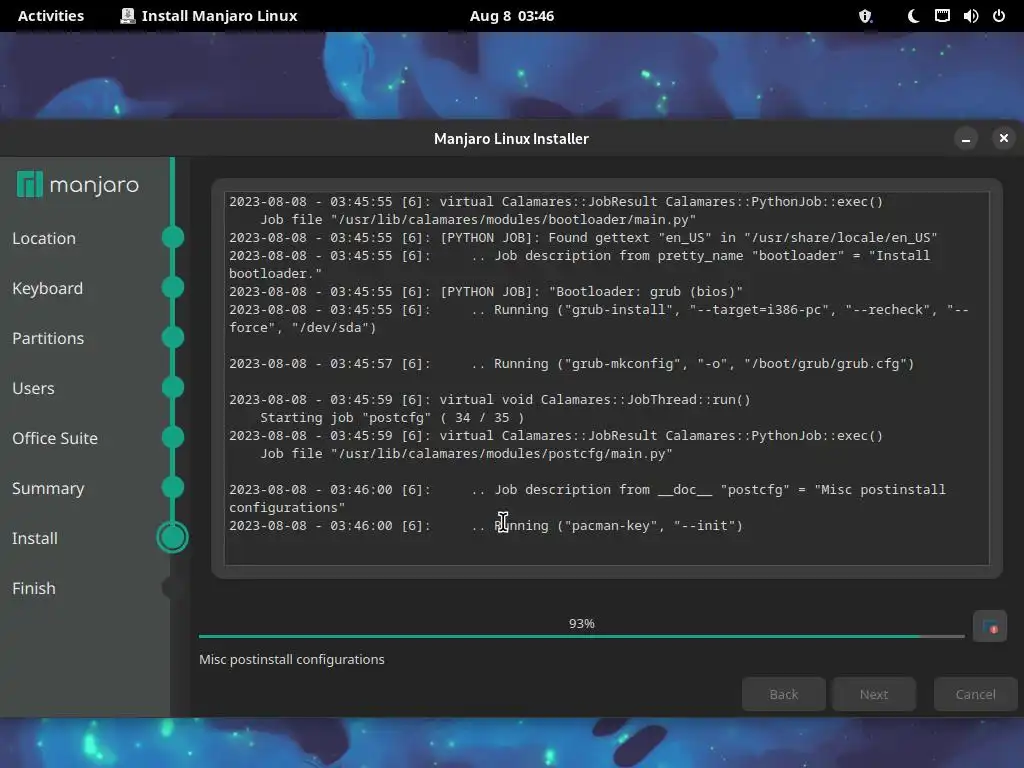1024x768 pixels.
Task: Select the active Install step marker
Action: click(173, 537)
